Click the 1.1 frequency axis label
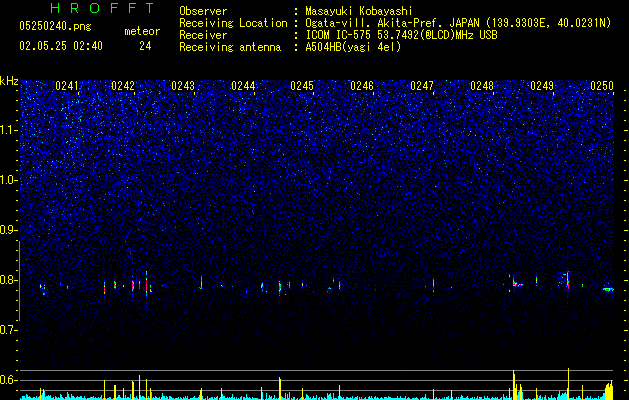This screenshot has width=629, height=400. click(9, 130)
